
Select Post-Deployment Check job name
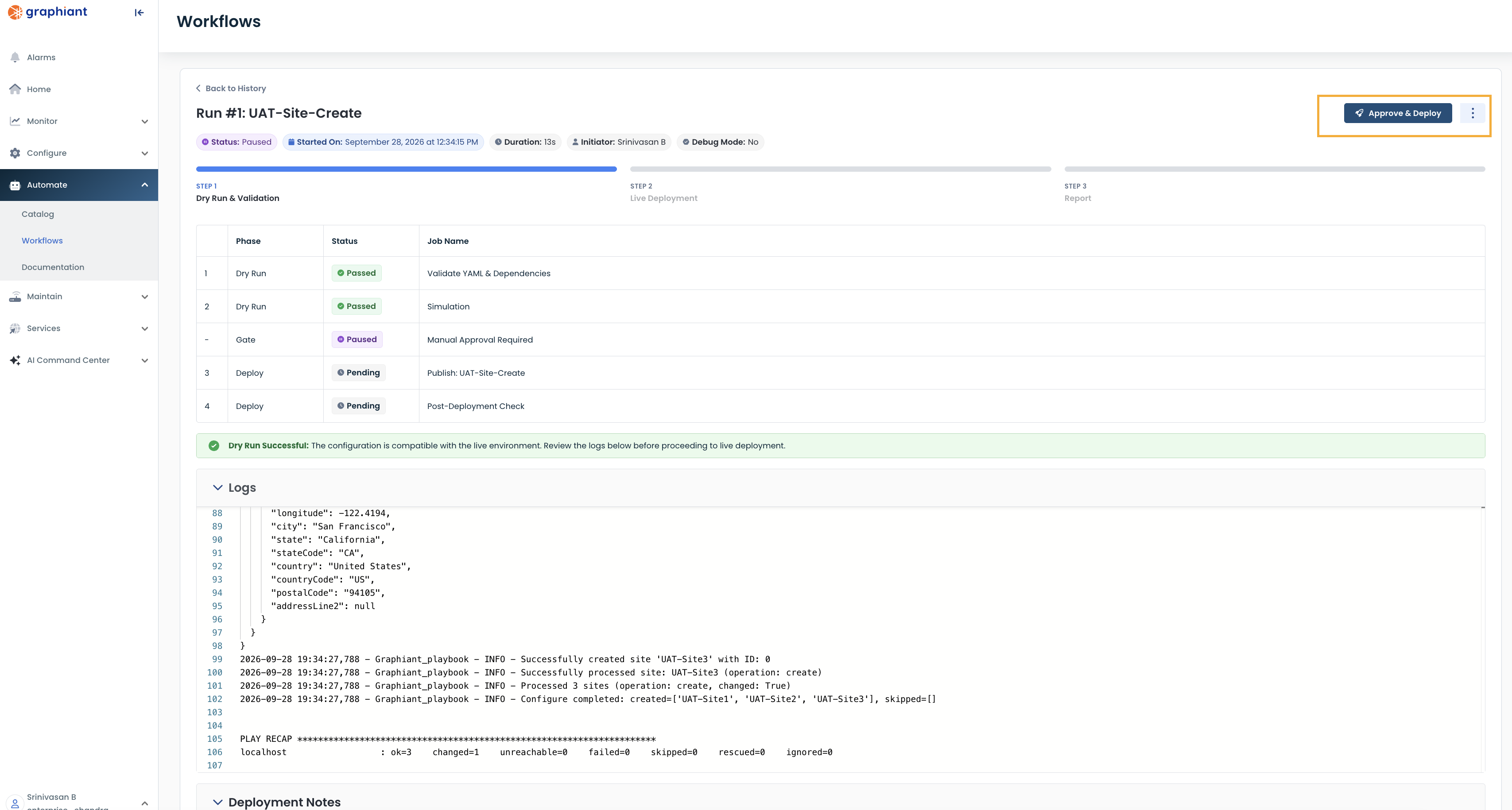click(476, 406)
